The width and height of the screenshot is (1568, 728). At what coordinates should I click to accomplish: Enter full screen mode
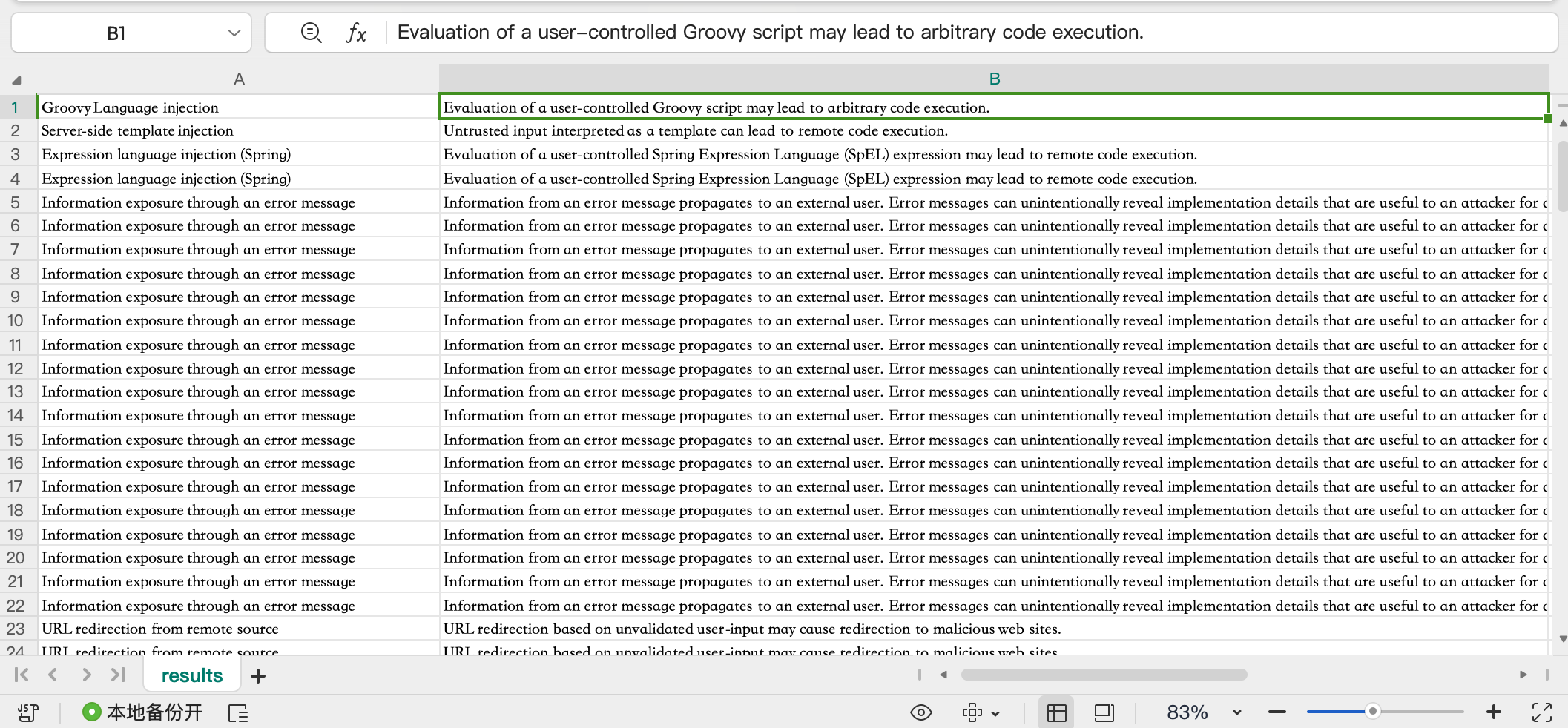[1542, 712]
